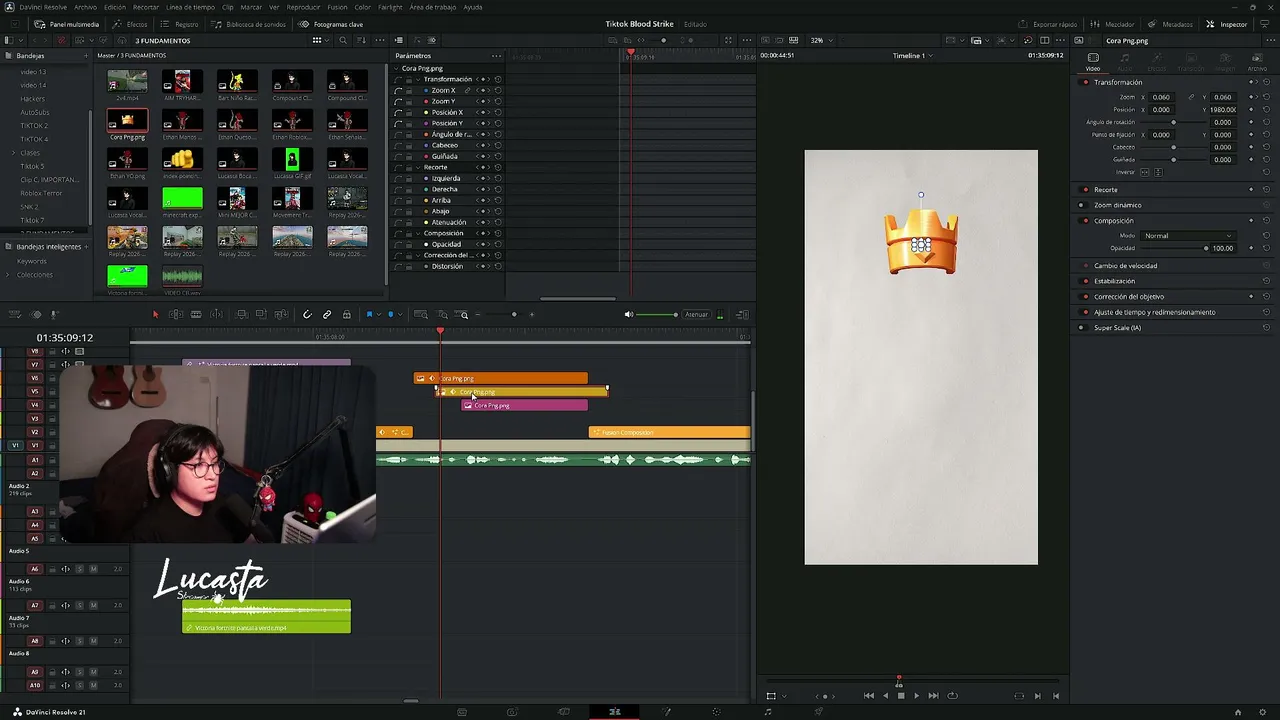Toggle Corrección del objetivo switch
This screenshot has width=1280, height=720.
click(x=1086, y=297)
